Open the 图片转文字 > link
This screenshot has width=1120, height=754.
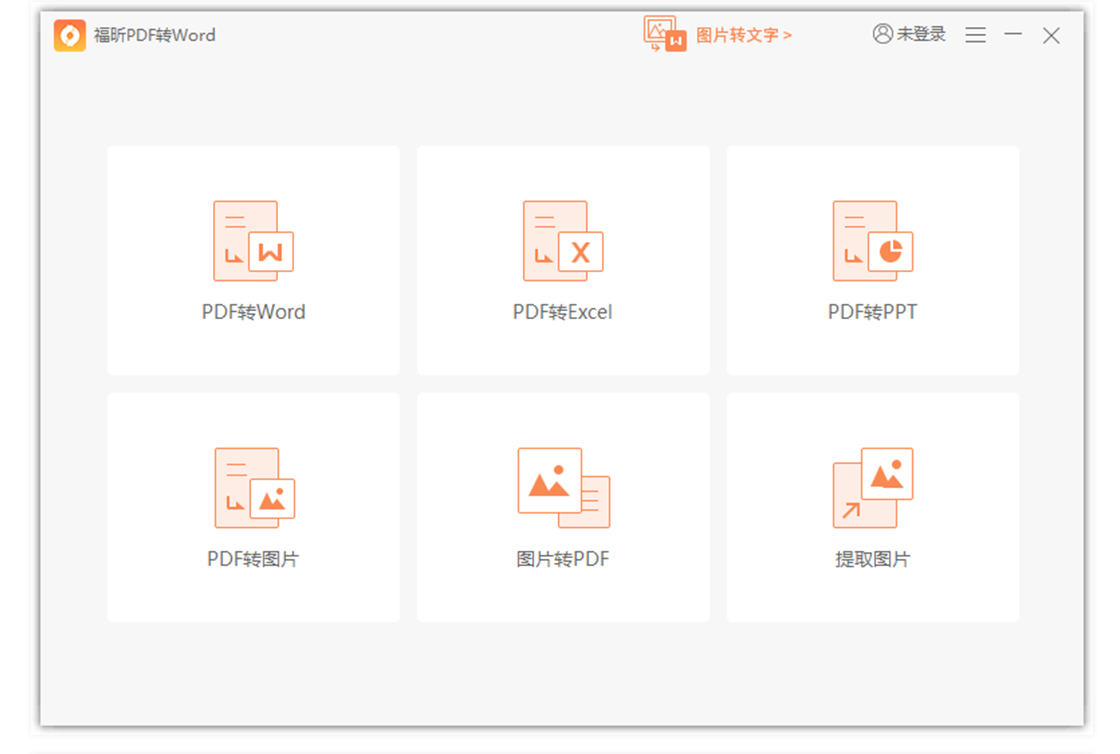[744, 35]
